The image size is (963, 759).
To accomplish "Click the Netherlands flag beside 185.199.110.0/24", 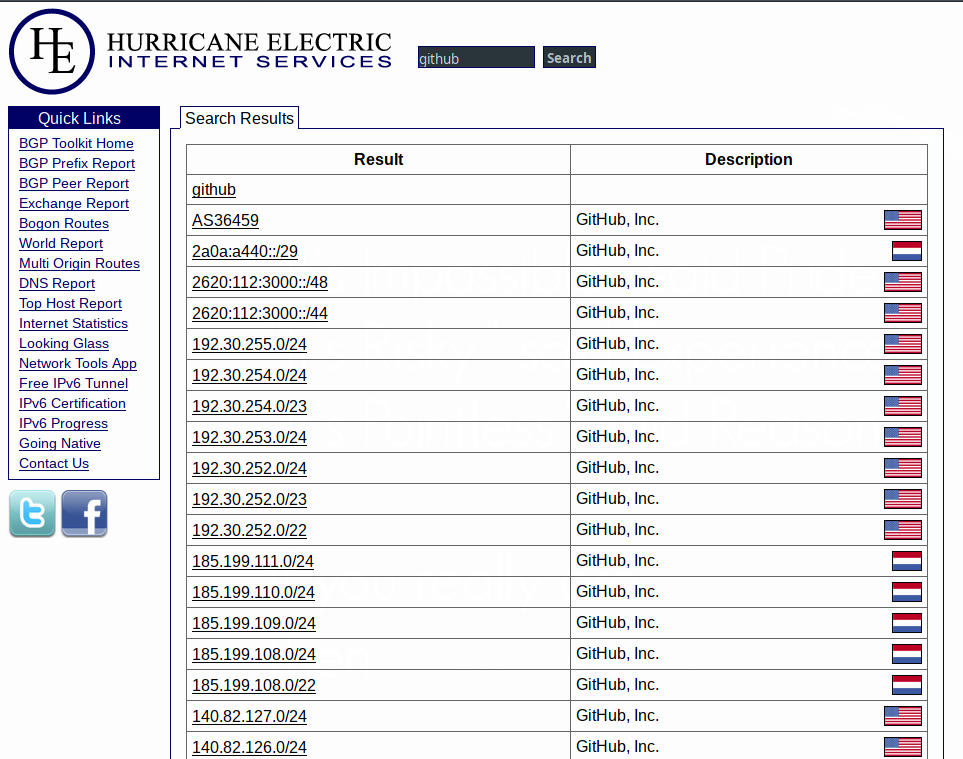I will [907, 592].
